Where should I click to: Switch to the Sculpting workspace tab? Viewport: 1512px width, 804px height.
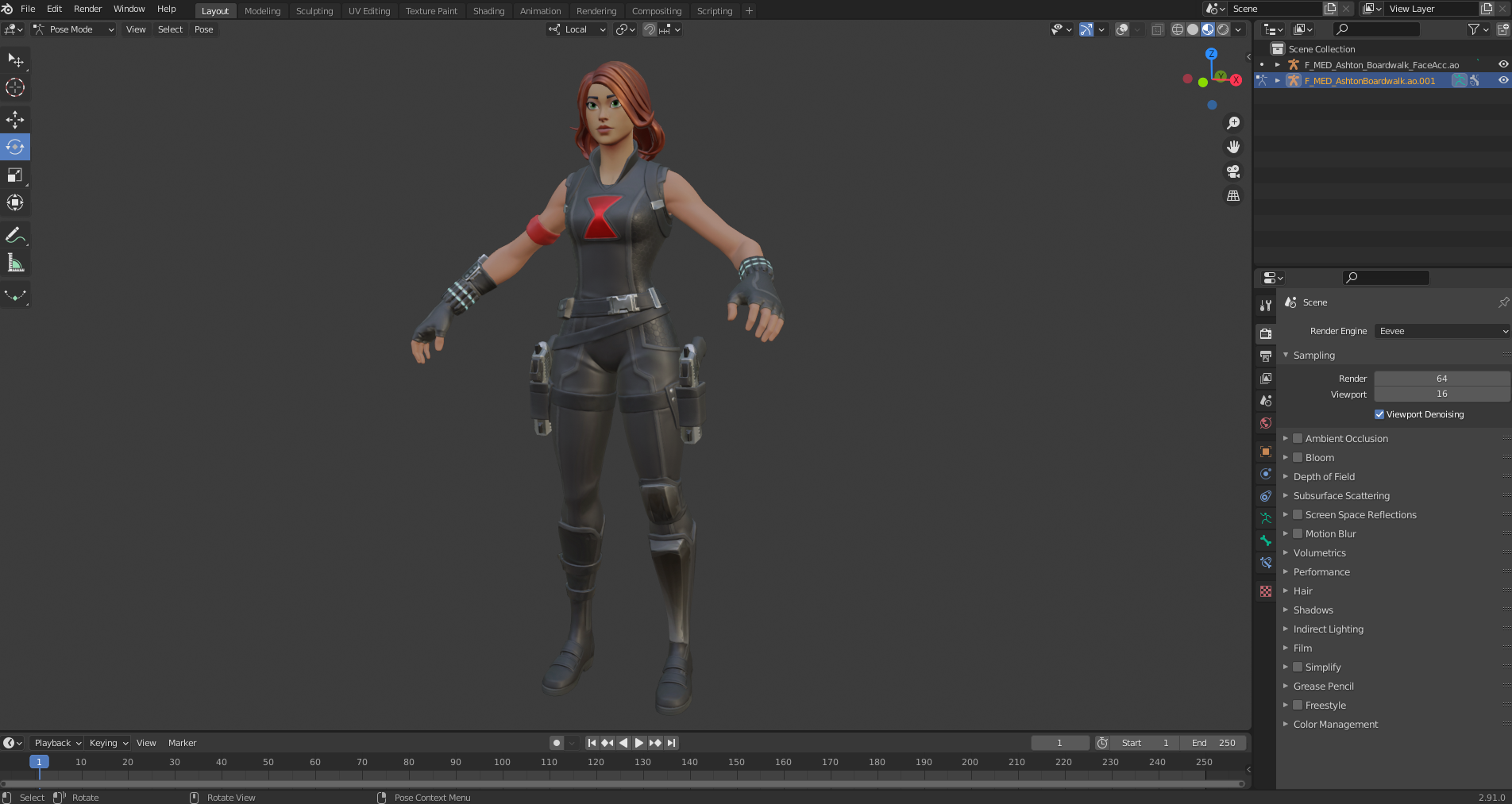[314, 11]
